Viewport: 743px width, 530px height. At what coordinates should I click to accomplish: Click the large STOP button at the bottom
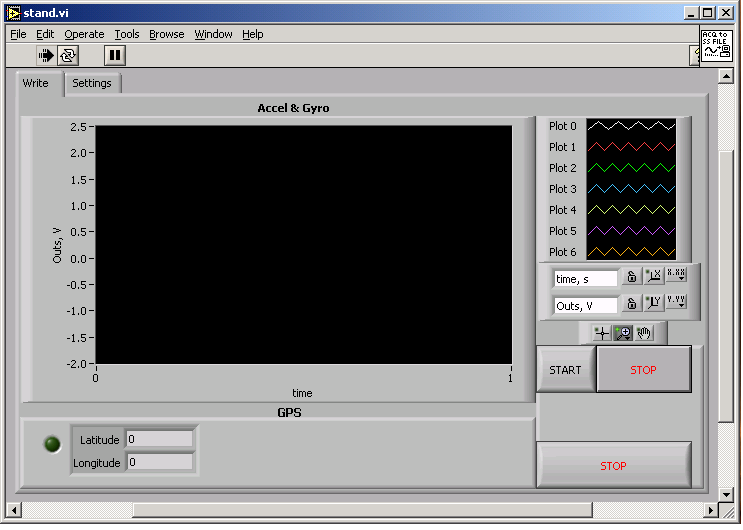(614, 466)
